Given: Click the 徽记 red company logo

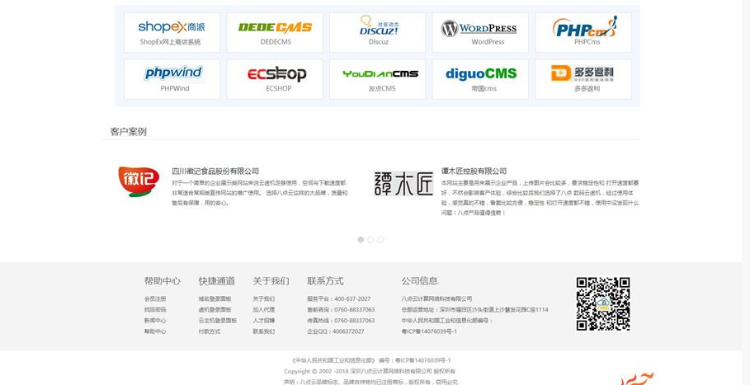Looking at the screenshot, I should (x=139, y=182).
